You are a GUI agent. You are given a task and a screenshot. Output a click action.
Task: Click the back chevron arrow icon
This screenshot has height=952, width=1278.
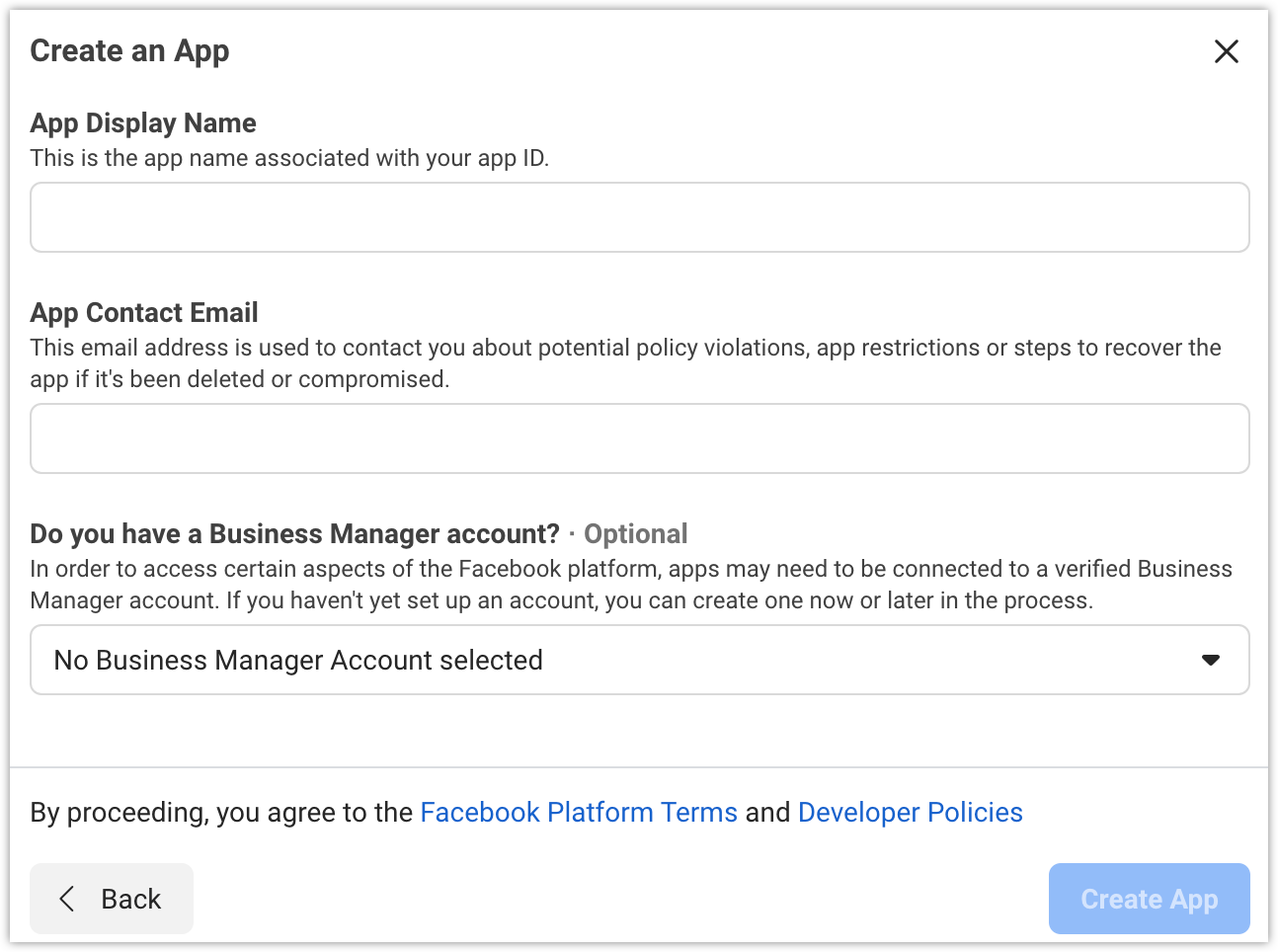(67, 899)
